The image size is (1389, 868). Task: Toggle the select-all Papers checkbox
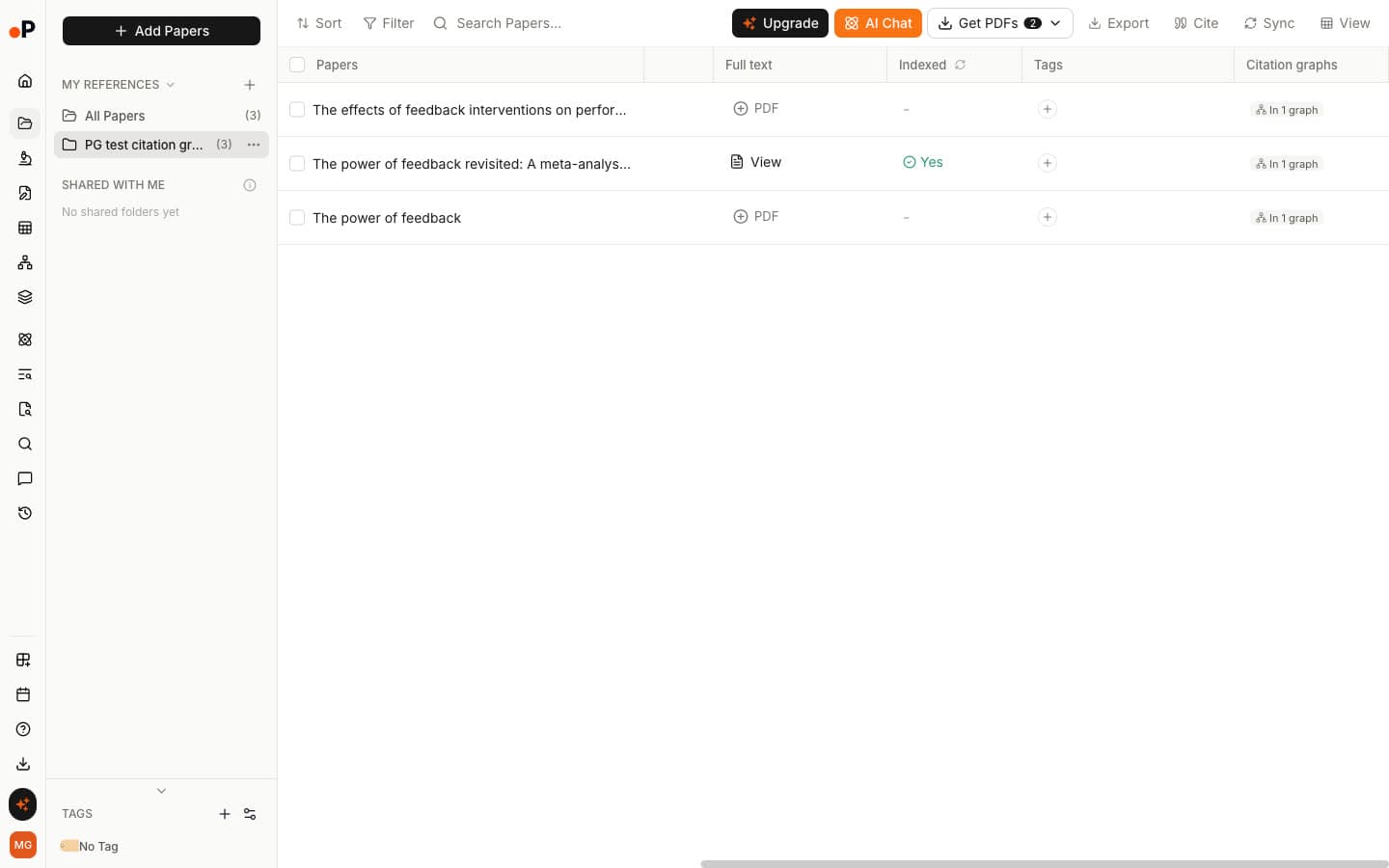[x=297, y=65]
